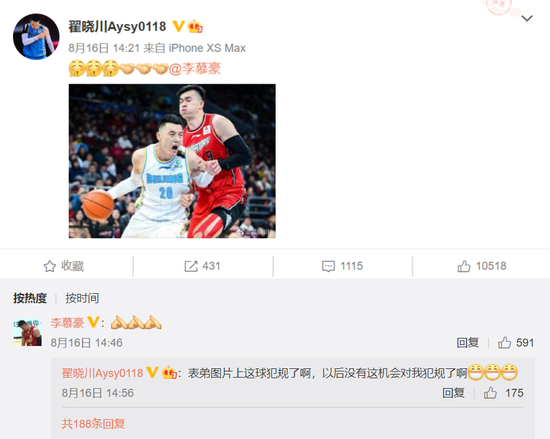
Task: Reply to 翟晓川's nested comment with 回复
Action: (x=454, y=393)
